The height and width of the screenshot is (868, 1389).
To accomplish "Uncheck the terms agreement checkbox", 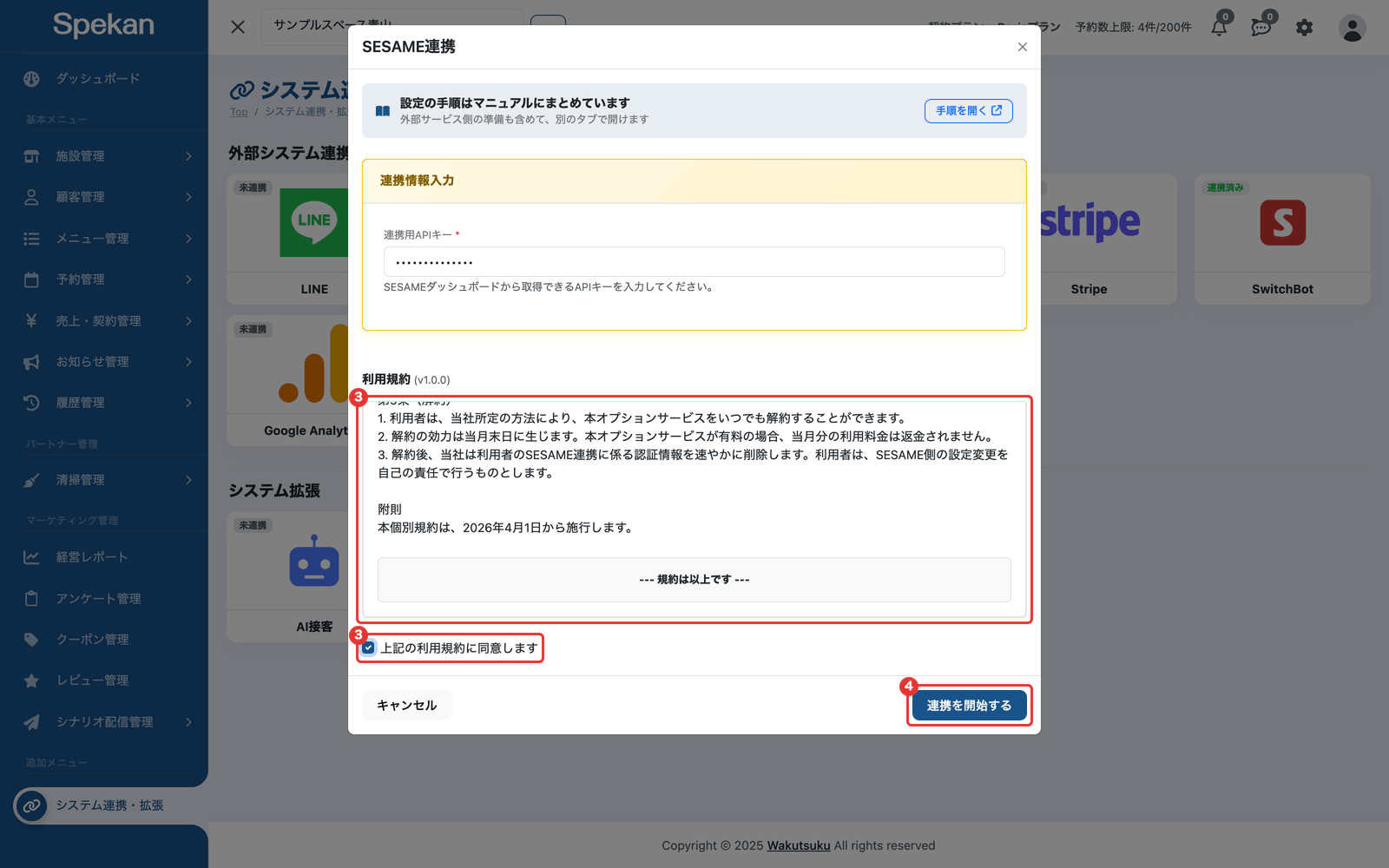I will click(369, 648).
